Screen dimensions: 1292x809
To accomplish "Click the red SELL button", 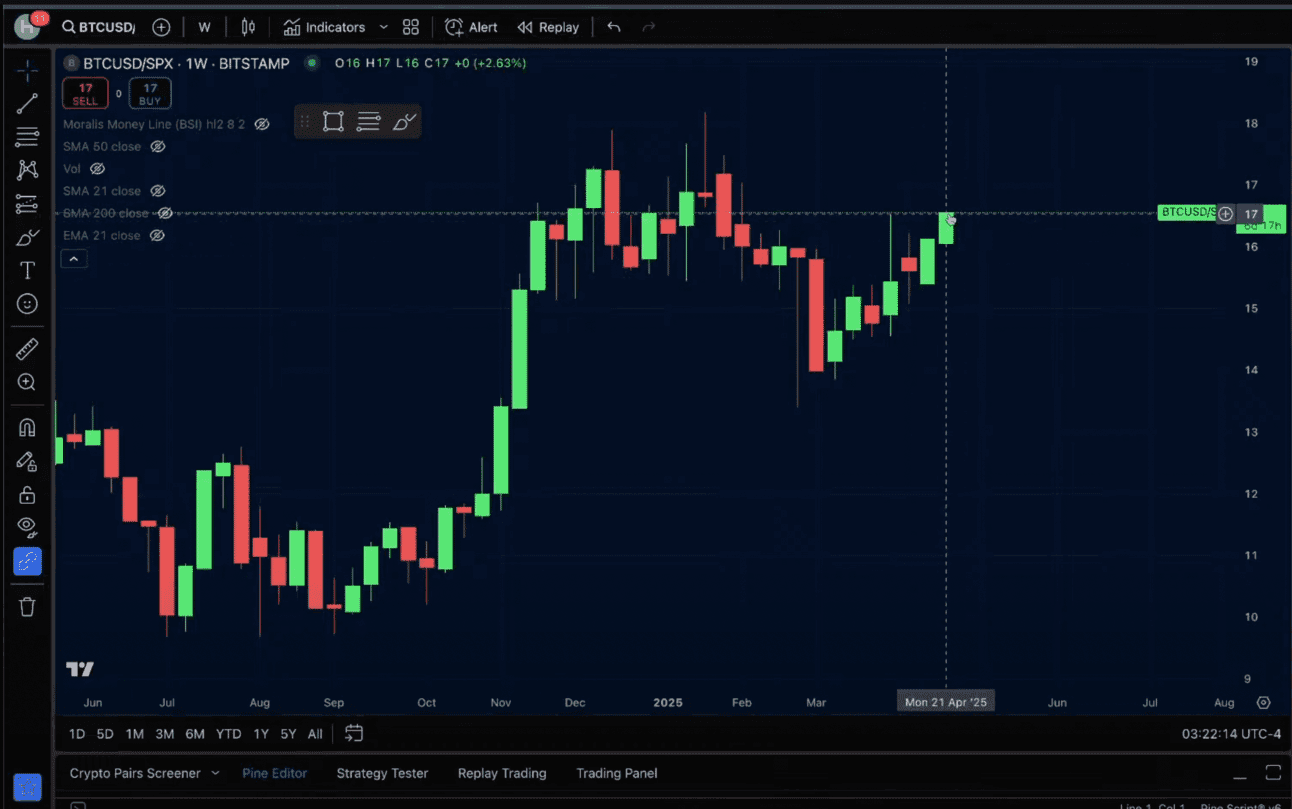I will click(x=85, y=94).
